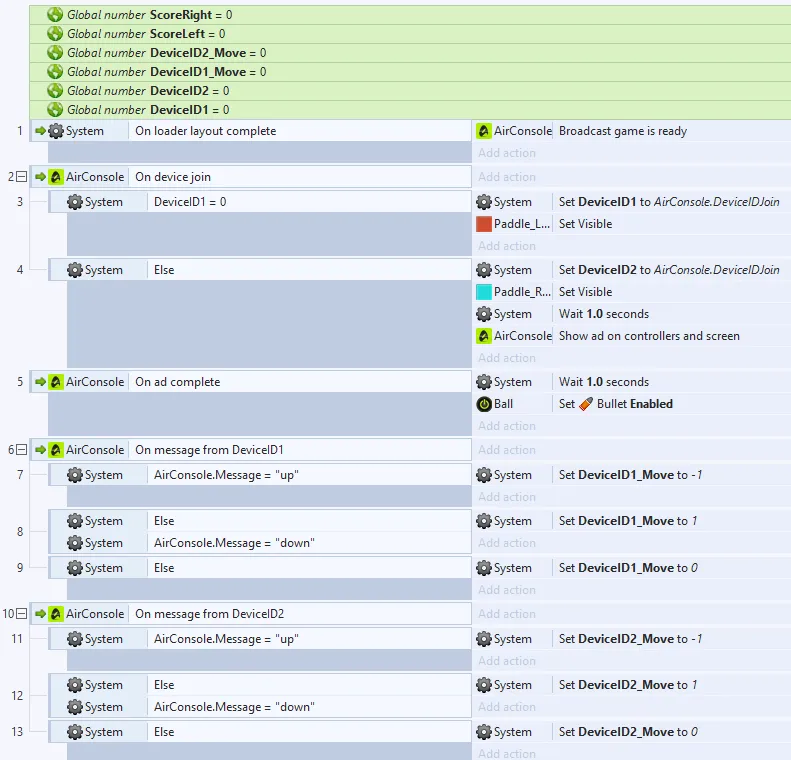This screenshot has width=791, height=760.
Task: Click the globe icon beside DeviceID1 = 0
Action: click(x=54, y=109)
